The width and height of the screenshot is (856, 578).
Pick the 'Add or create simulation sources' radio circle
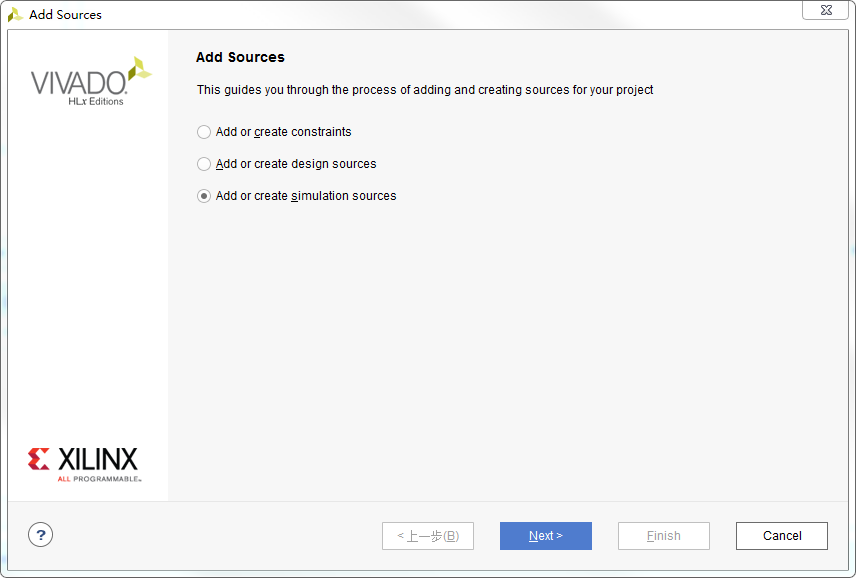pyautogui.click(x=204, y=196)
